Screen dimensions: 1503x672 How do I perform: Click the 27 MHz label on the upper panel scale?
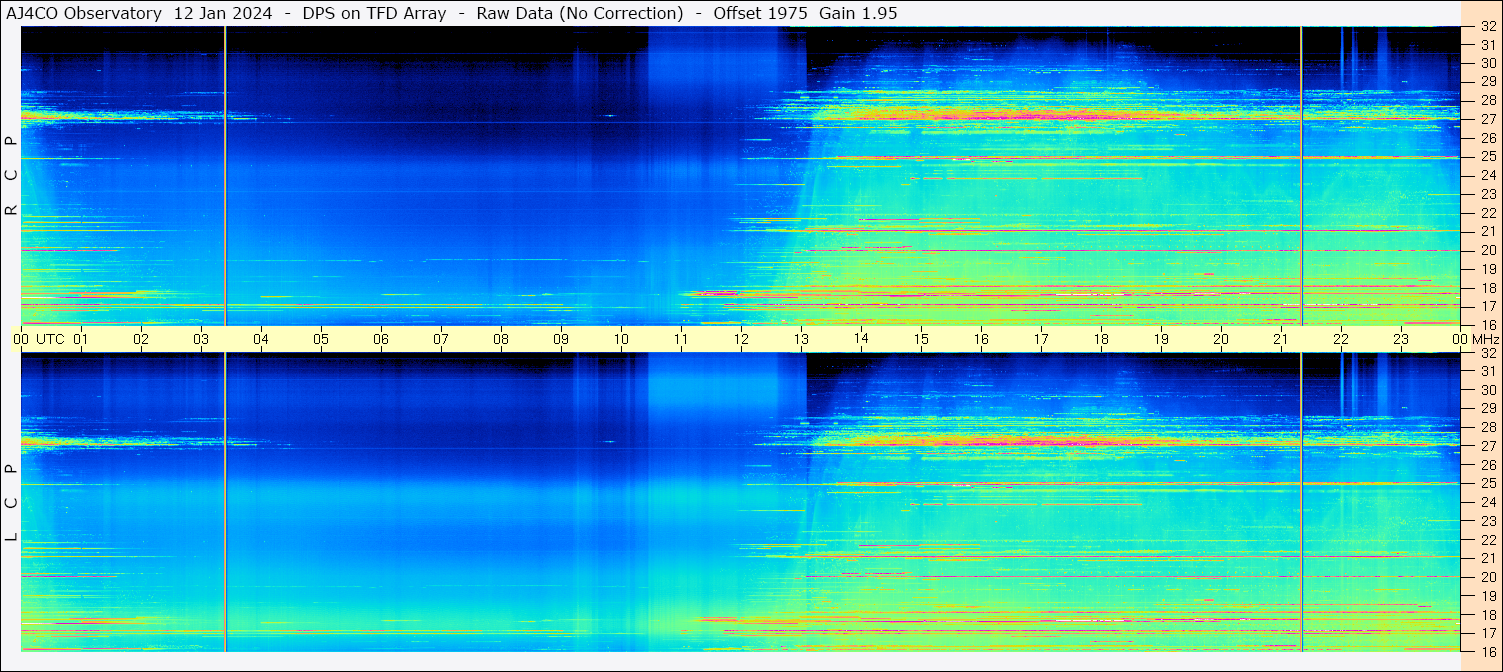click(x=1488, y=119)
